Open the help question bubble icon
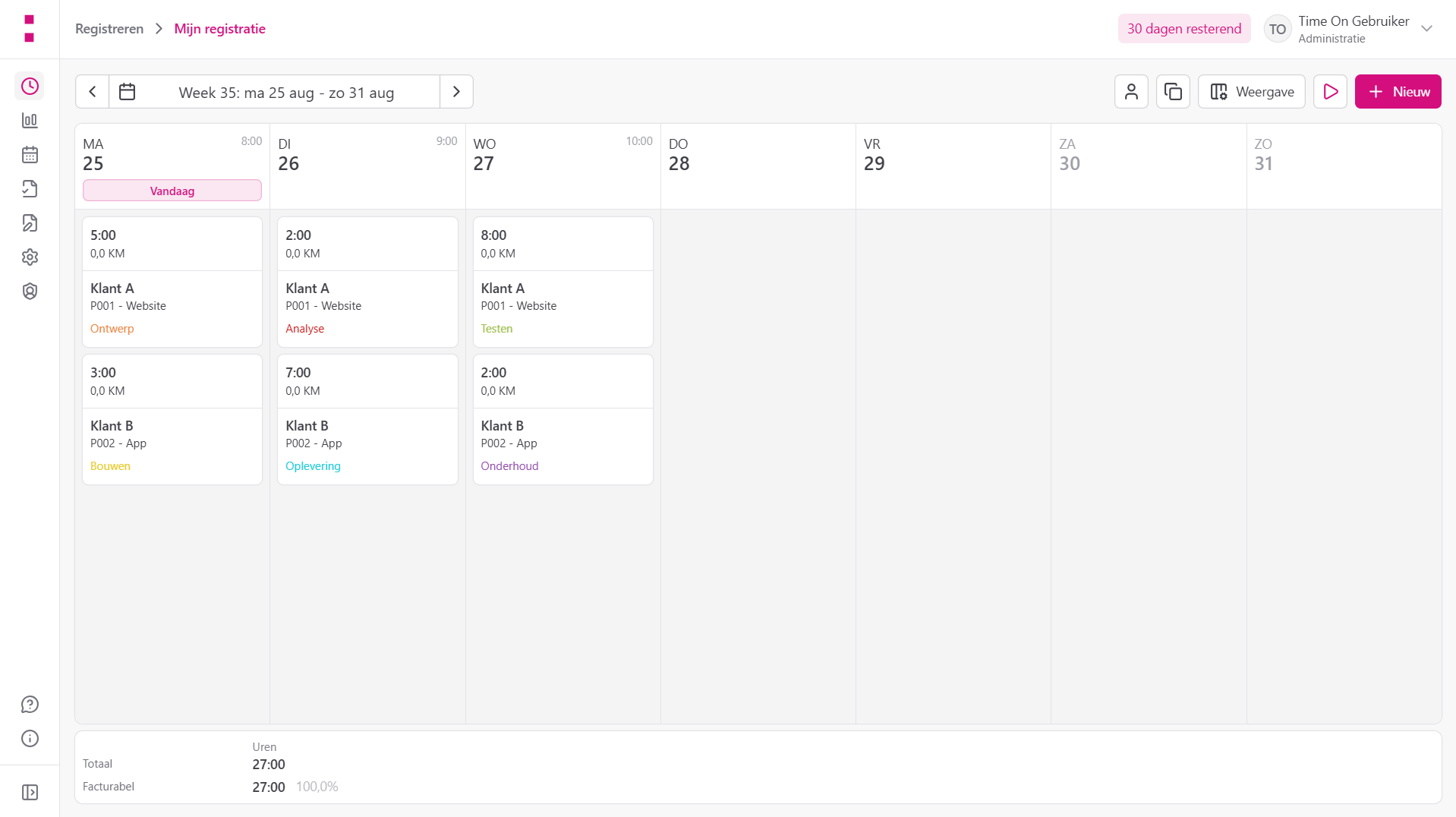This screenshot has height=817, width=1456. pyautogui.click(x=30, y=705)
